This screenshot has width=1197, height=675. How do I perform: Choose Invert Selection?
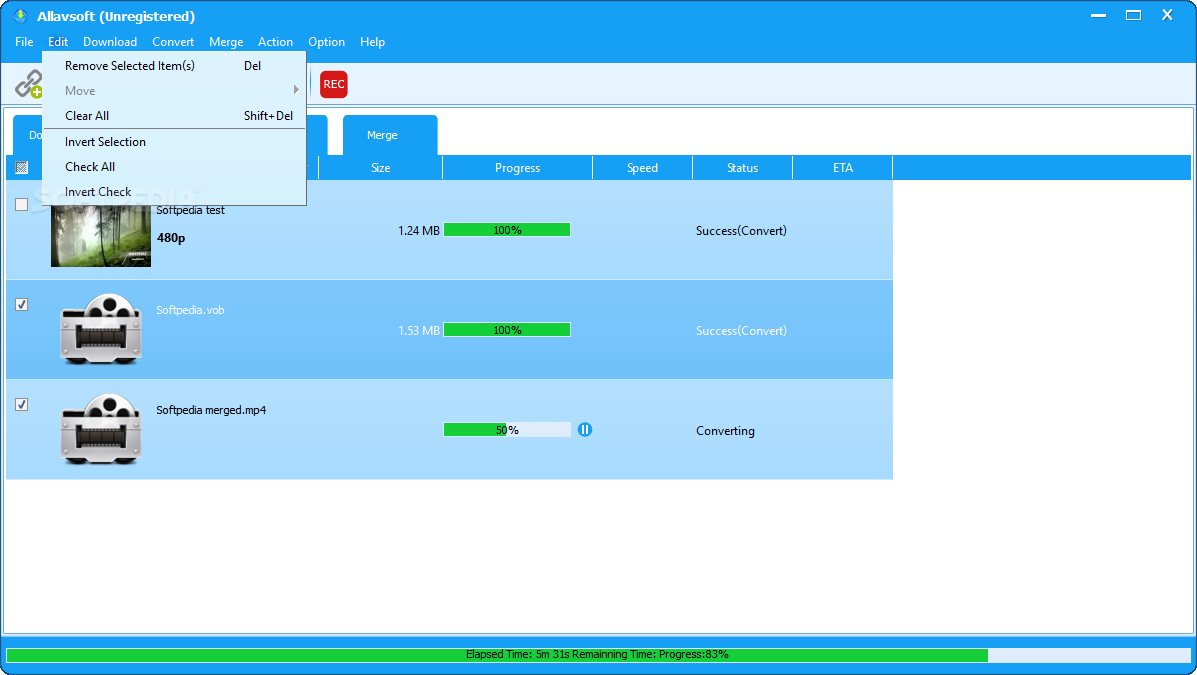(x=103, y=141)
